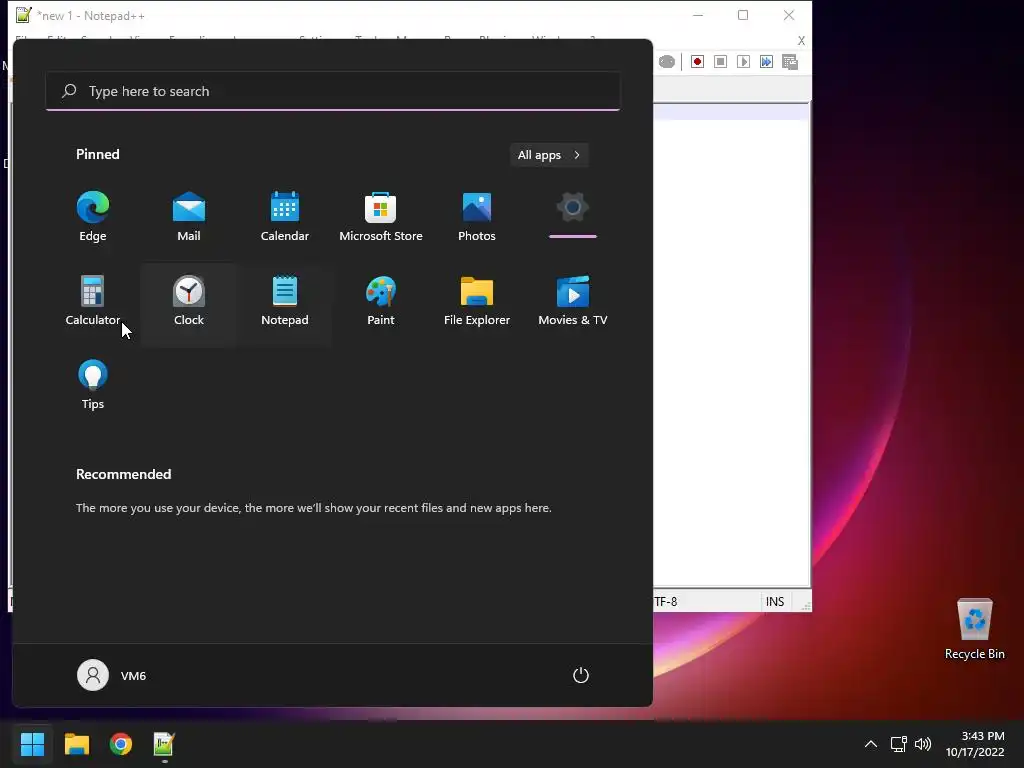Open the Tips app
The height and width of the screenshot is (768, 1024).
click(x=93, y=385)
